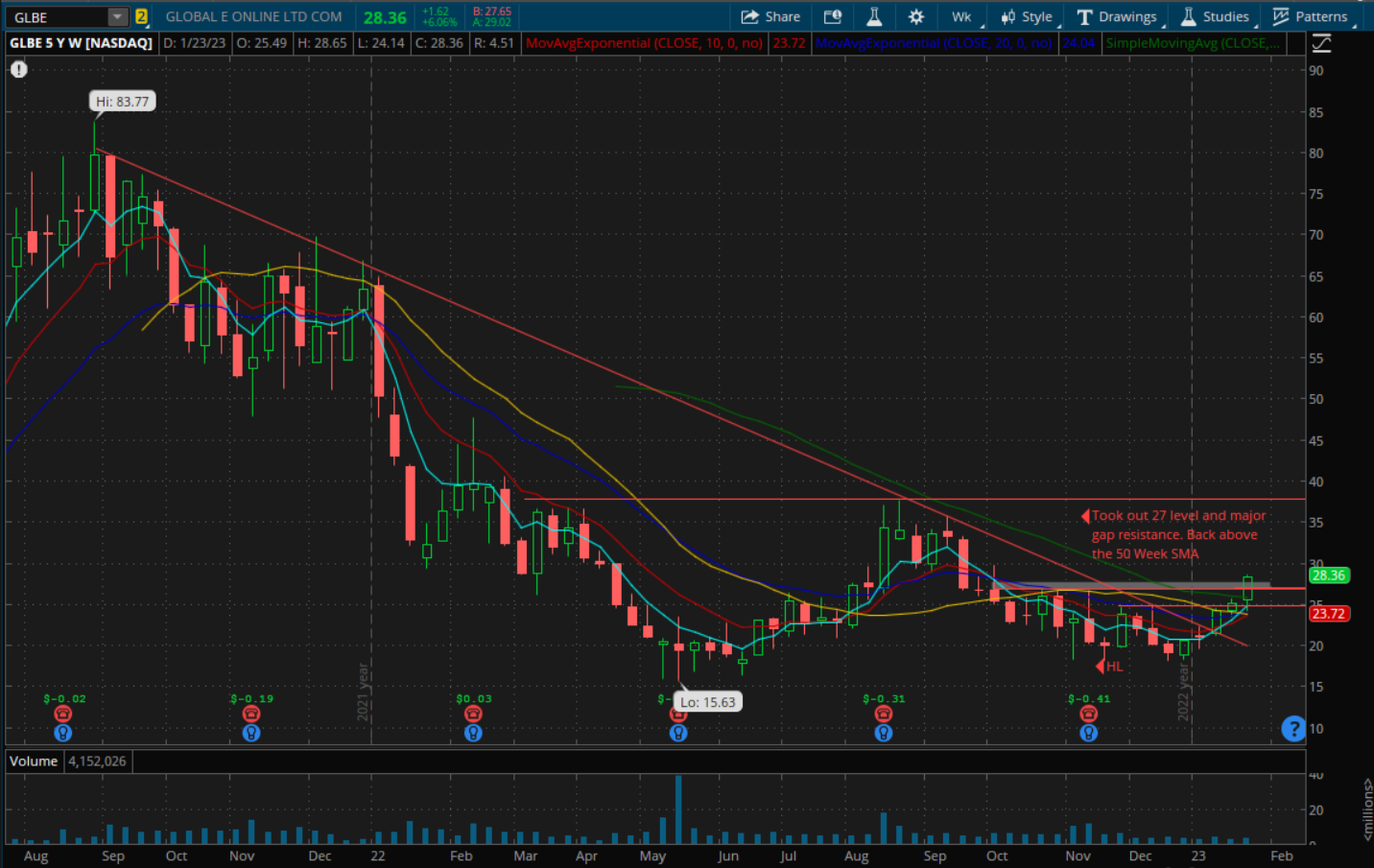Click the R: 4.51 range readout
This screenshot has height=868, width=1374.
pyautogui.click(x=494, y=43)
